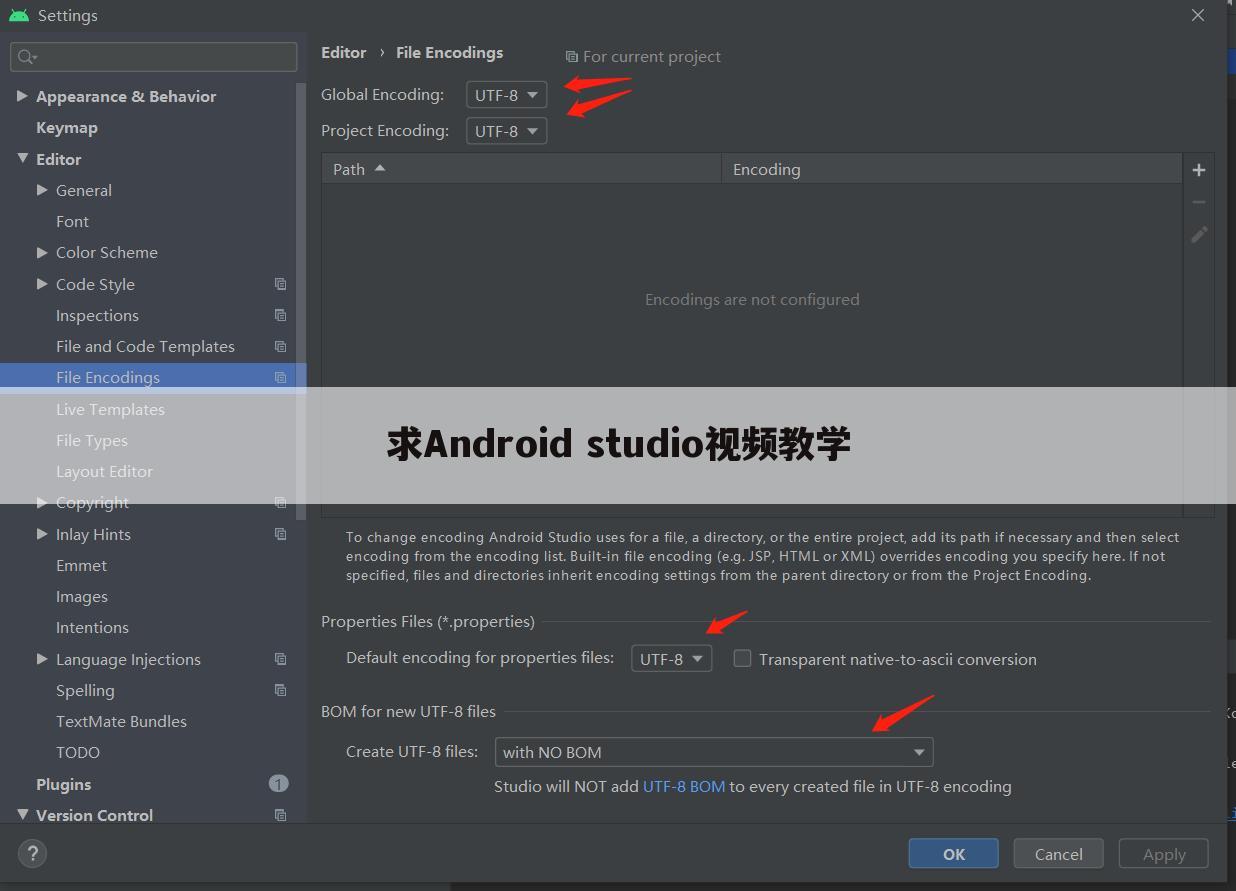Collapse the Editor section

click(22, 159)
